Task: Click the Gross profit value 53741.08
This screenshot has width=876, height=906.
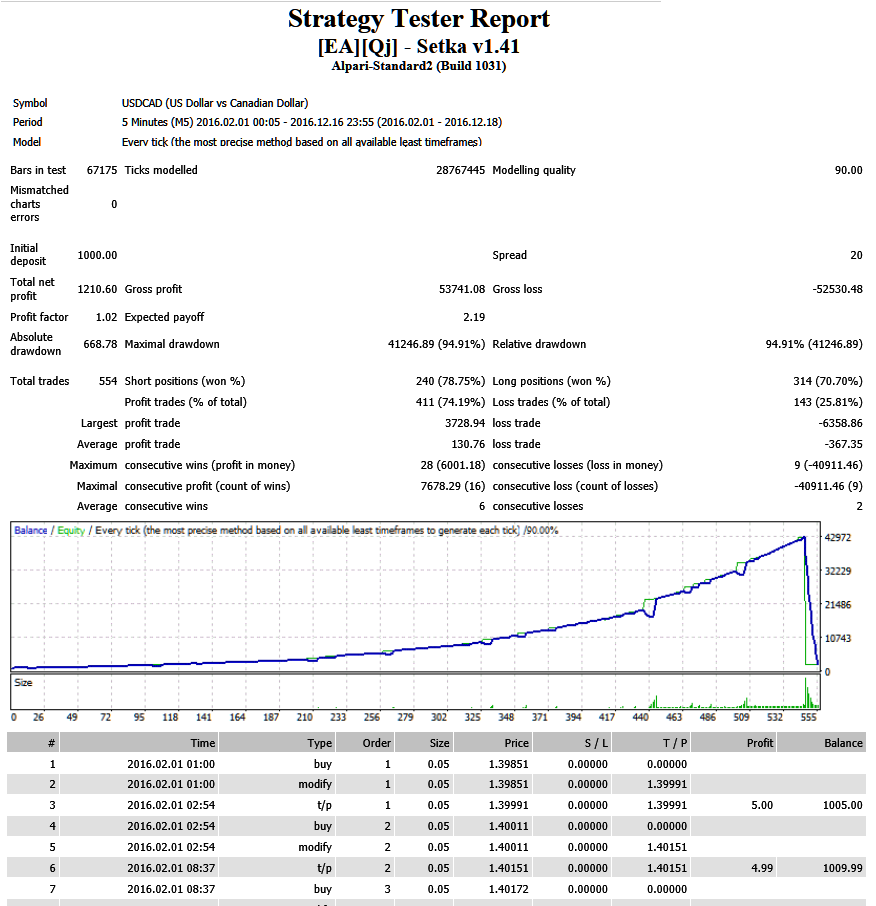Action: click(x=462, y=289)
